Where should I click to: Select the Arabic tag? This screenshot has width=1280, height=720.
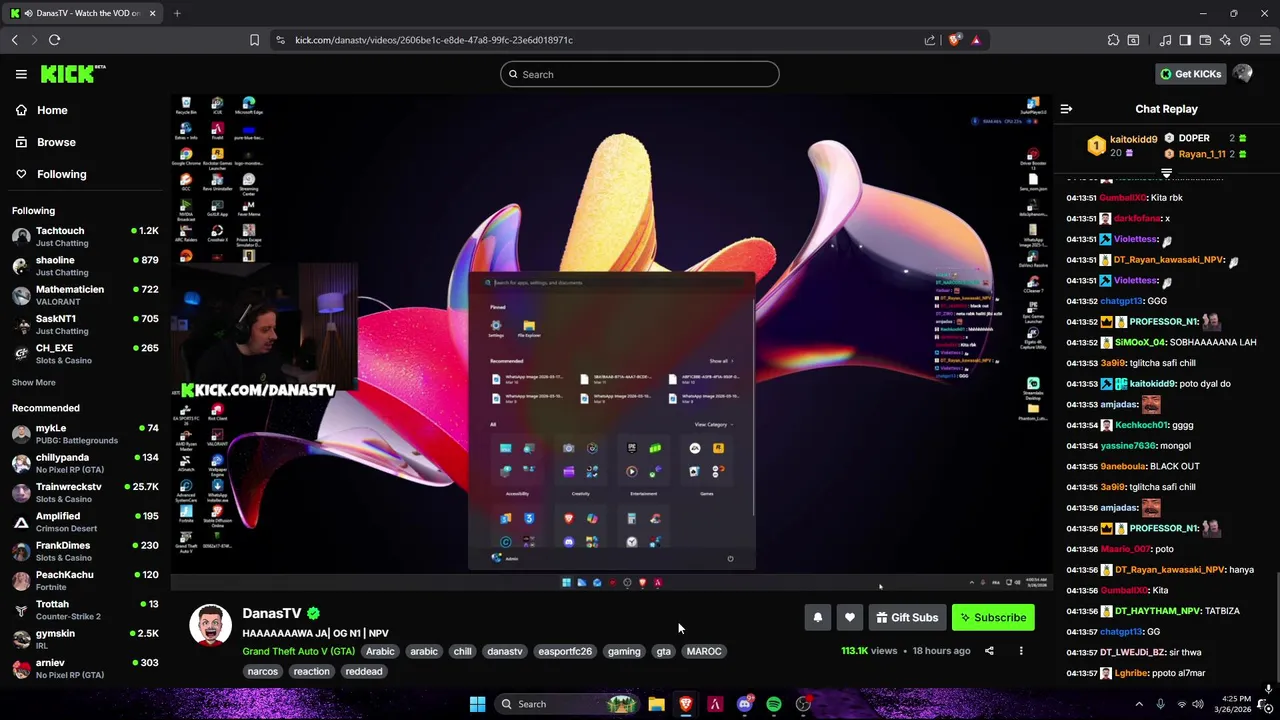(x=380, y=651)
